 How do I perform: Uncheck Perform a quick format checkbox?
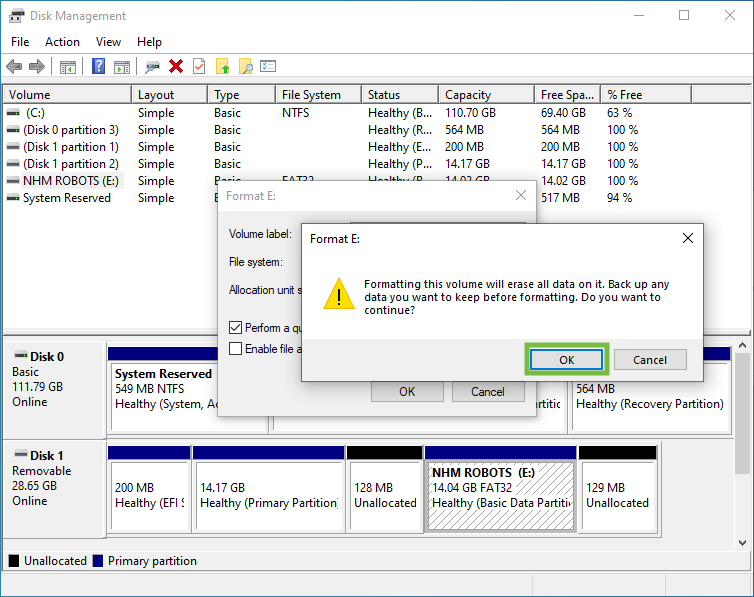[x=235, y=328]
